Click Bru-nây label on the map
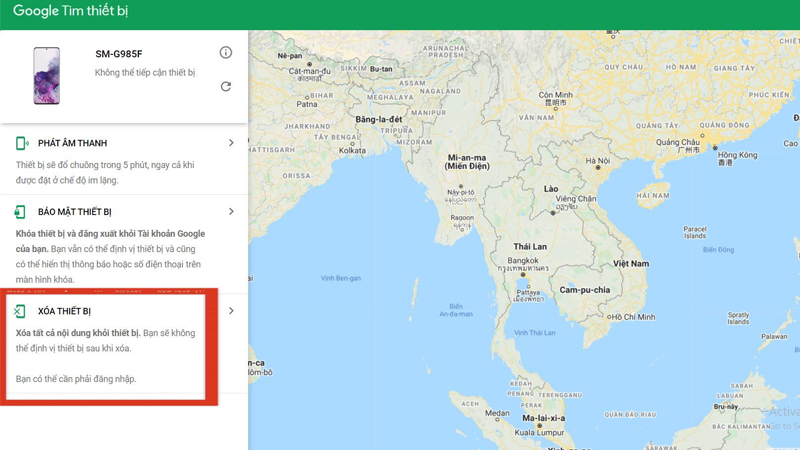This screenshot has height=450, width=800. [x=726, y=407]
